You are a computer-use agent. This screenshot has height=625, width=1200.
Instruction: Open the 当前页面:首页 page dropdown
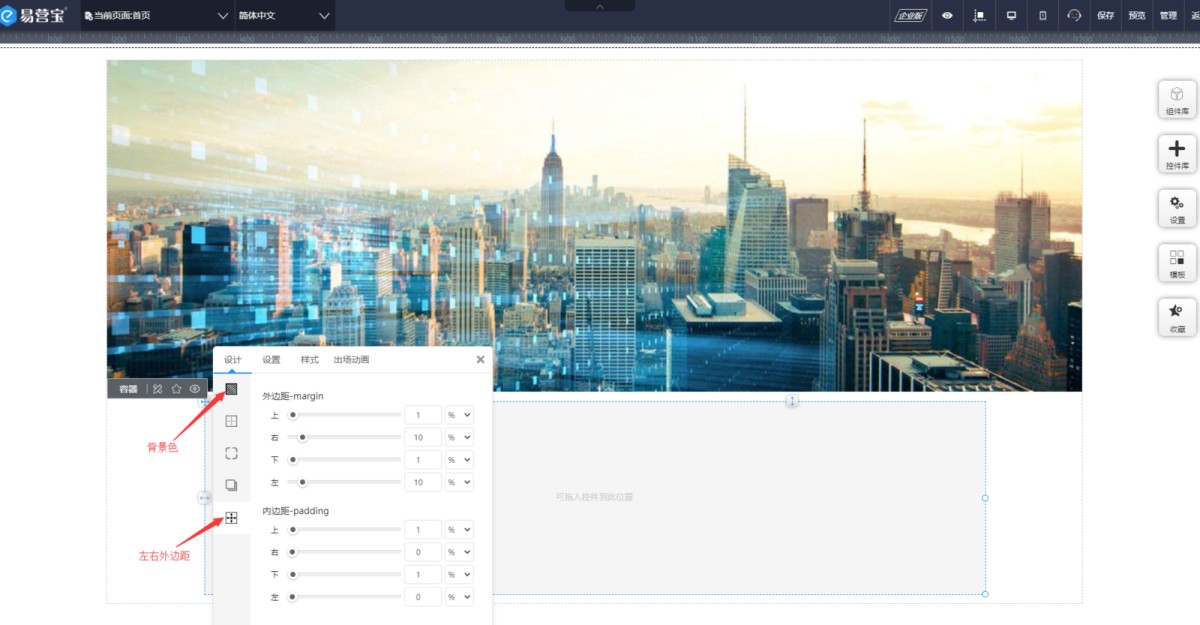[156, 15]
